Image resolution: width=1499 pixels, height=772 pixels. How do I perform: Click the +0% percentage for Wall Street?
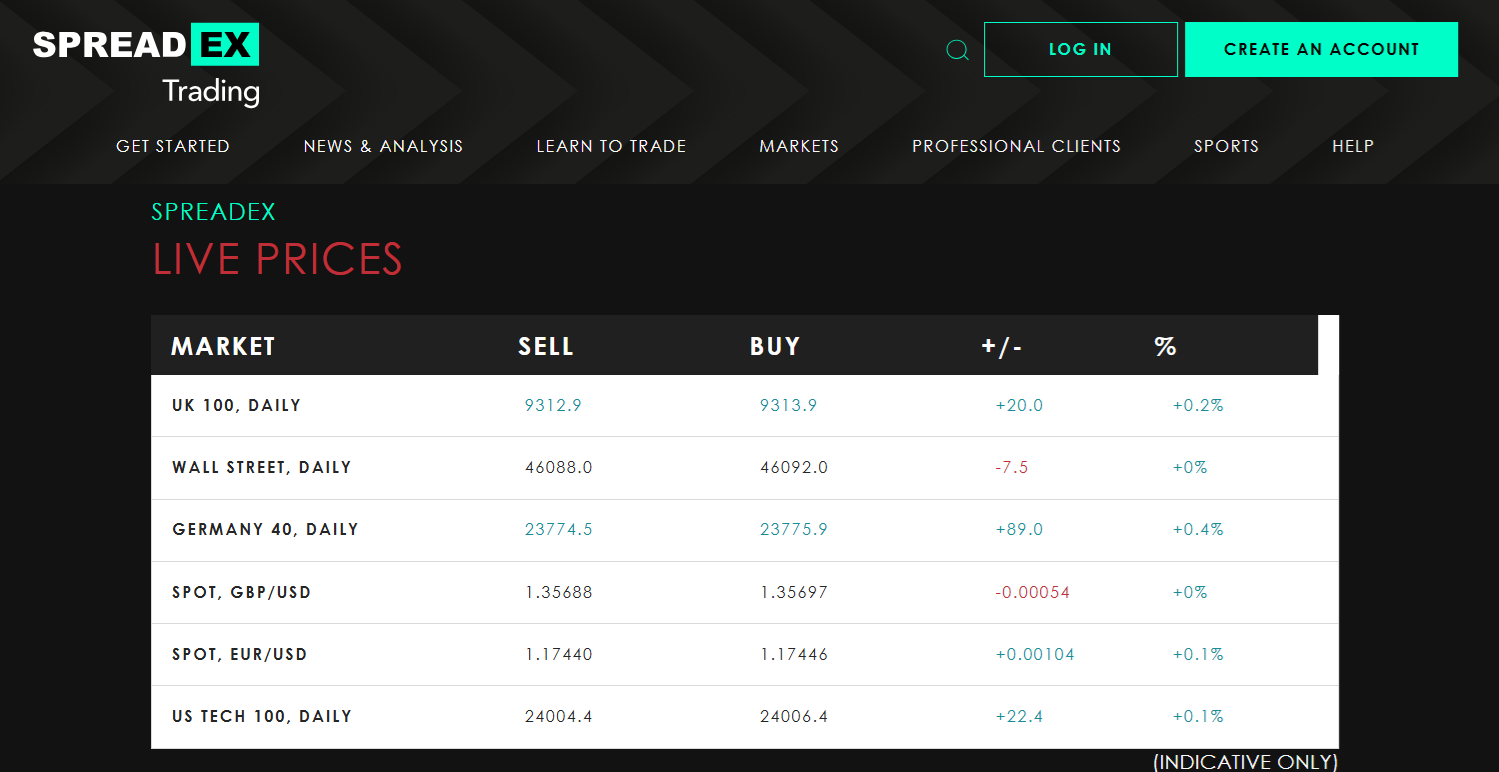(x=1190, y=468)
